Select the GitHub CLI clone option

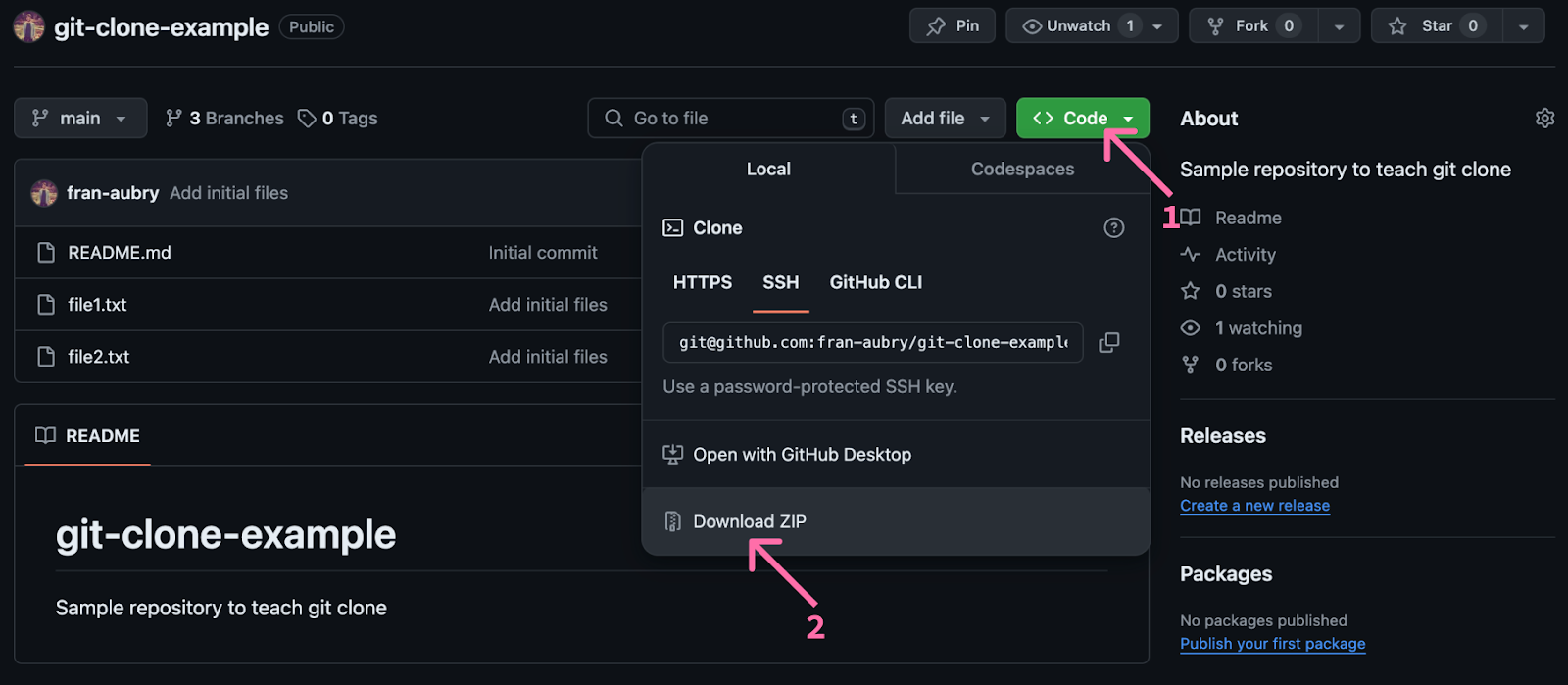[876, 282]
